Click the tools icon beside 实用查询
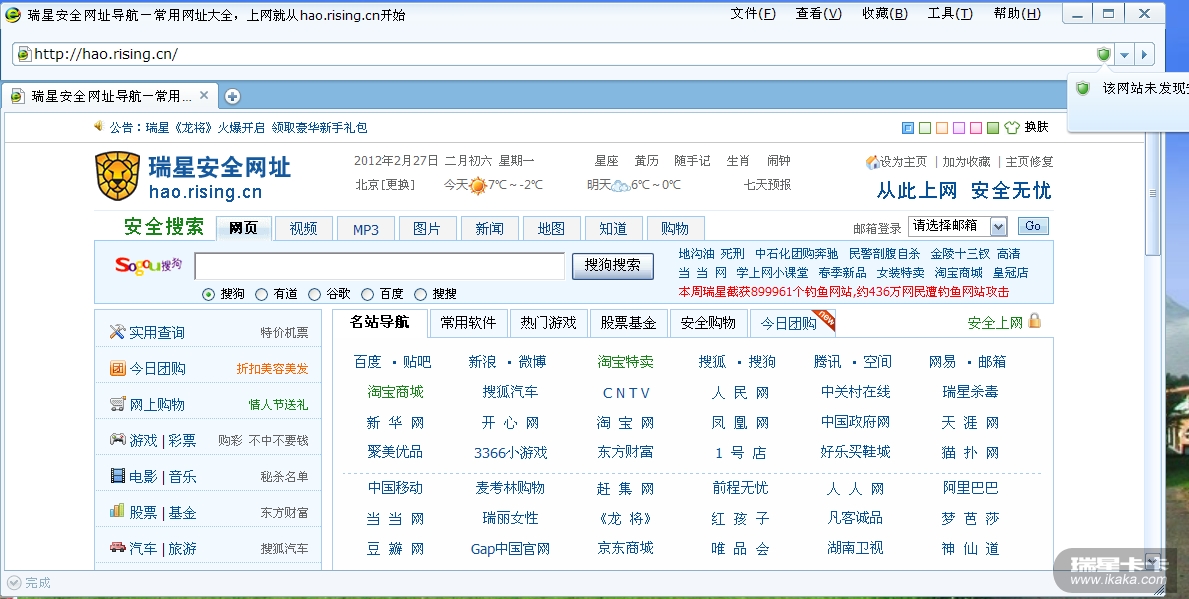1189x599 pixels. (117, 331)
